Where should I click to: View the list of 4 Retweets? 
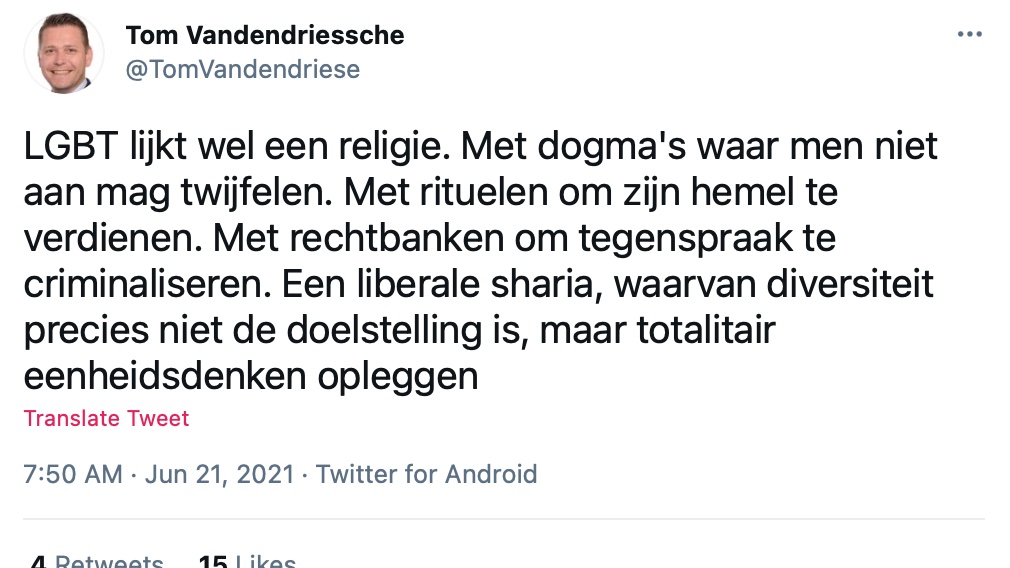tap(96, 562)
